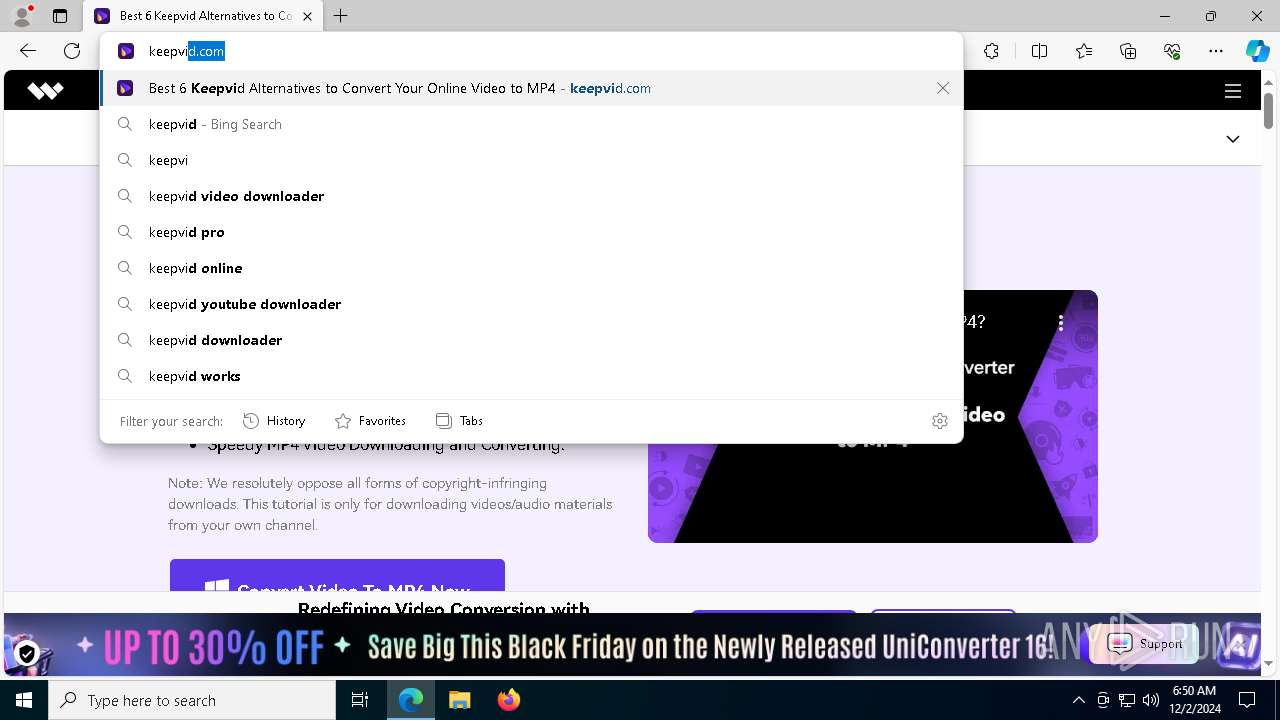Select the keepvid.com site suggestion

pos(531,88)
